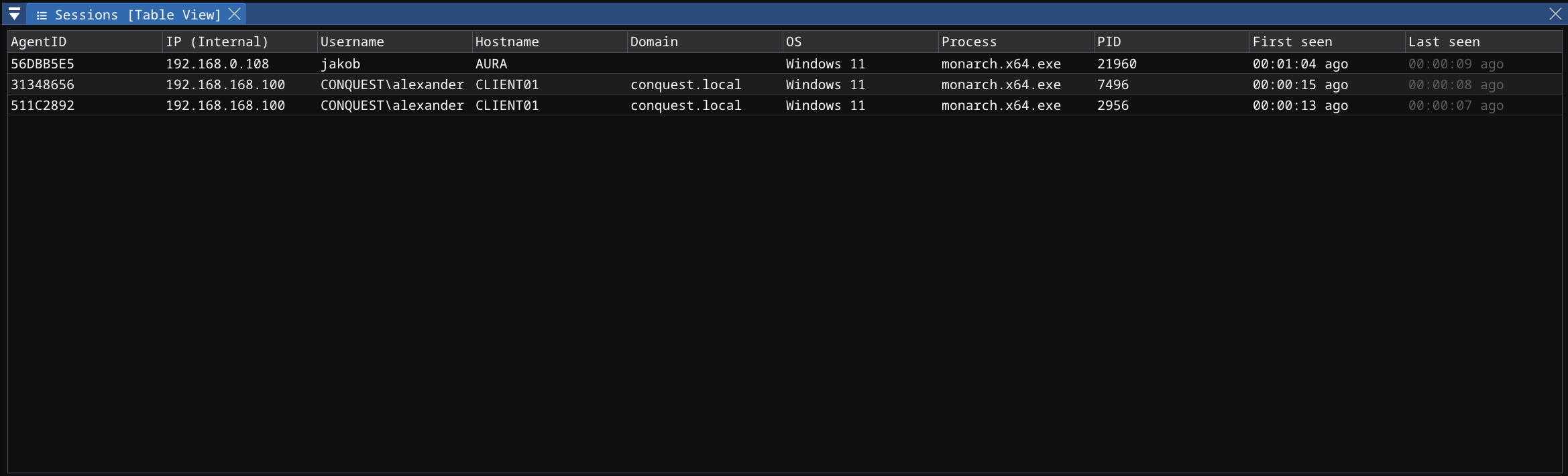
Task: Close the dock panel with far-right X
Action: [x=1555, y=14]
